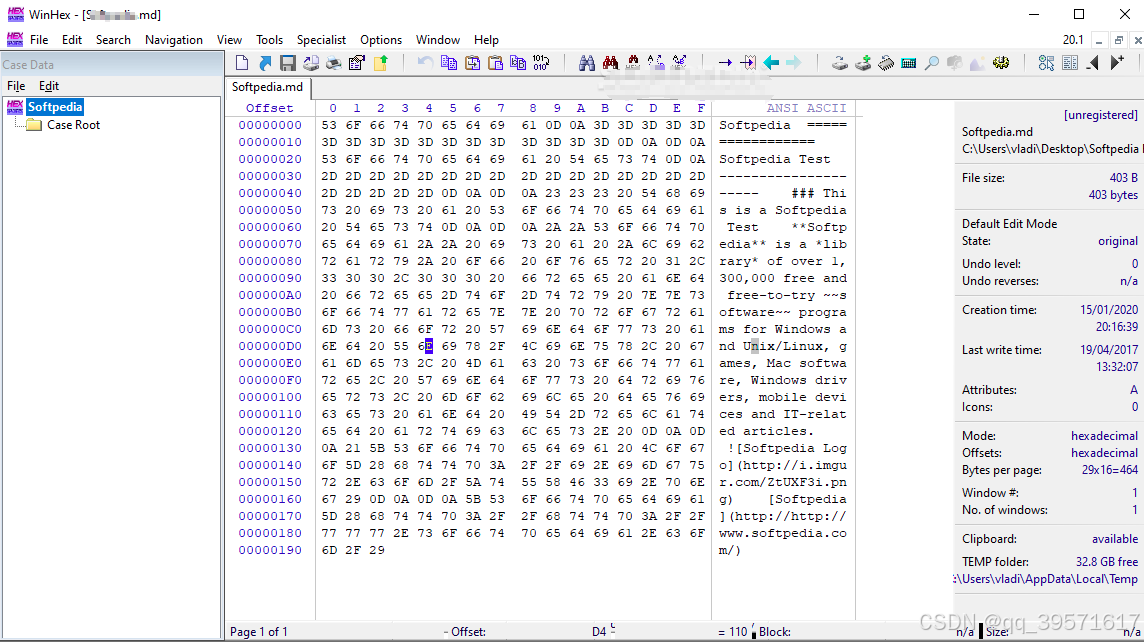The height and width of the screenshot is (642, 1144).
Task: Click the black right triangle plus icon
Action: pos(1116,63)
